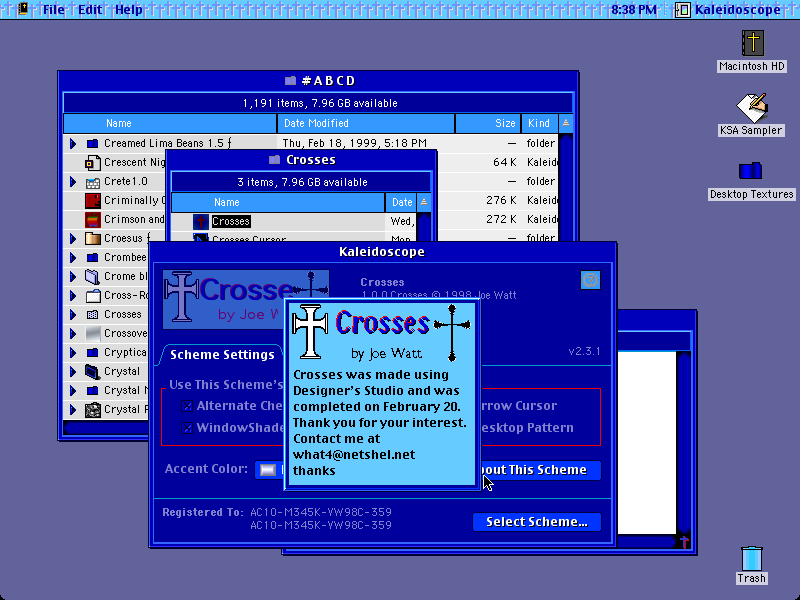This screenshot has width=800, height=600.
Task: Click the #ABCD window title bar
Action: (318, 81)
